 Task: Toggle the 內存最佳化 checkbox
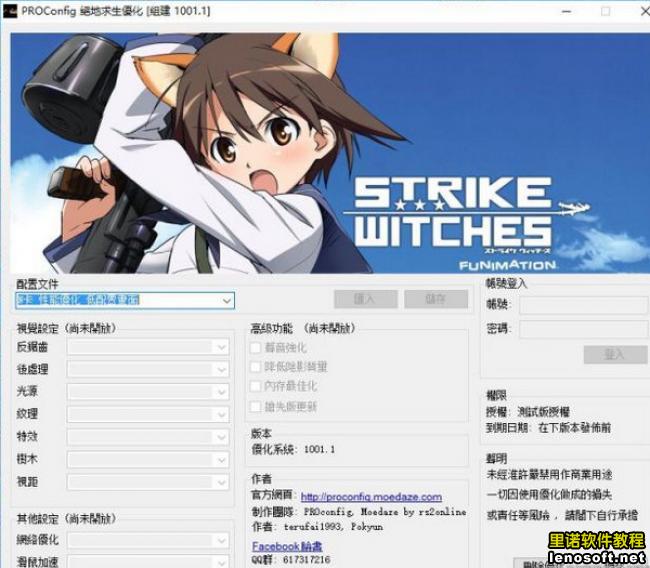255,386
